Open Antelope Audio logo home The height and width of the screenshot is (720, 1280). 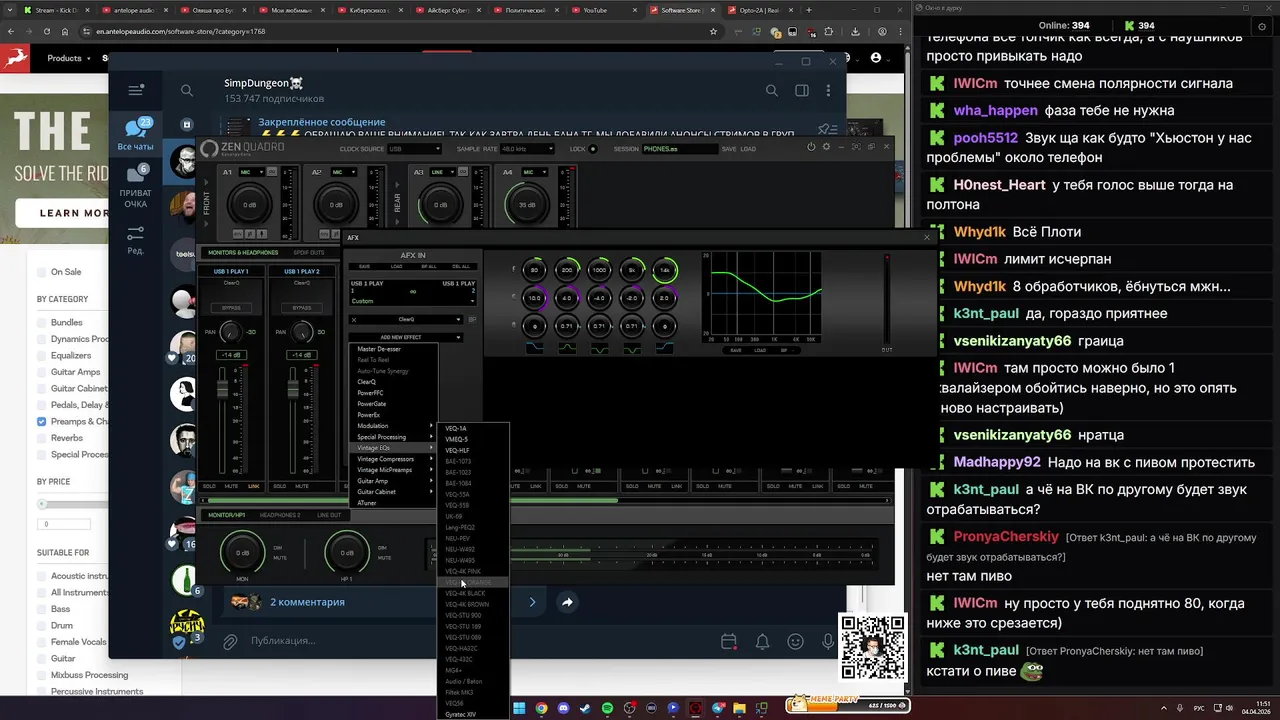tap(17, 58)
